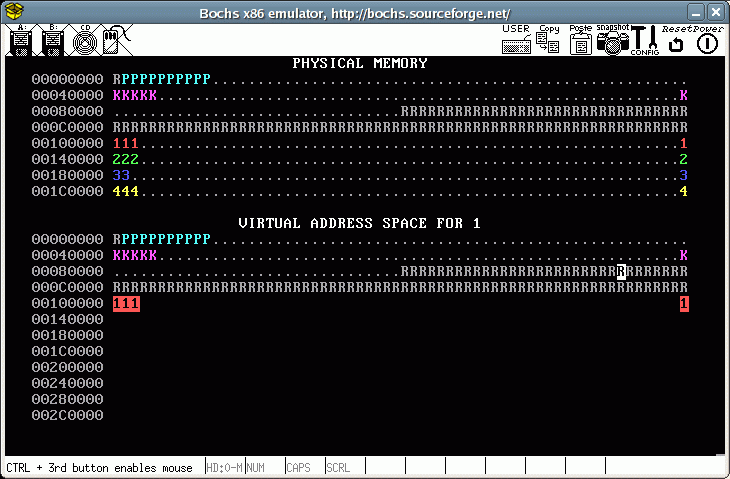Click address 00280000 in virtual space
Image resolution: width=730 pixels, height=479 pixels.
[x=68, y=399]
